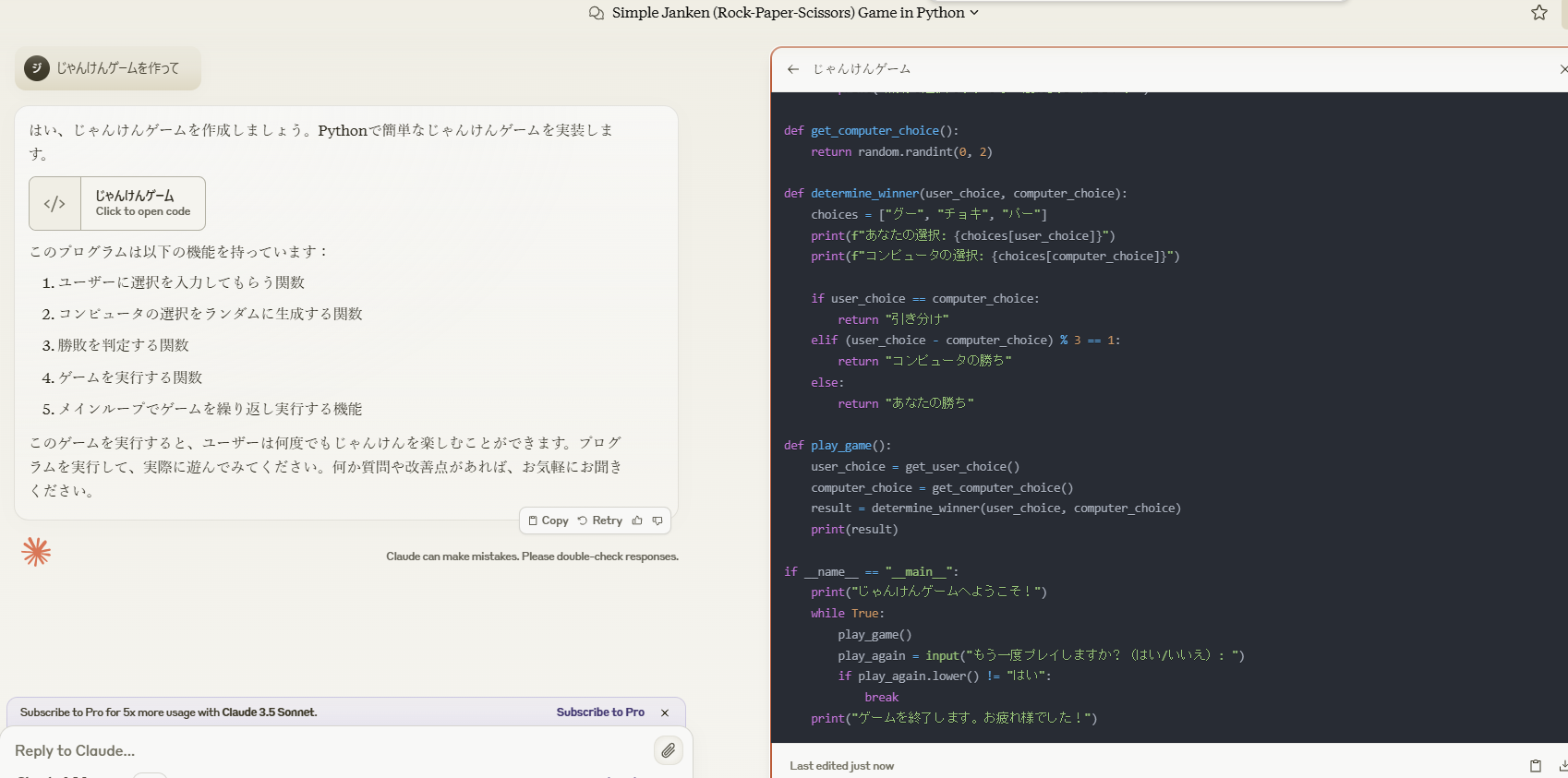Download the artifact with the download icon

point(1562,766)
